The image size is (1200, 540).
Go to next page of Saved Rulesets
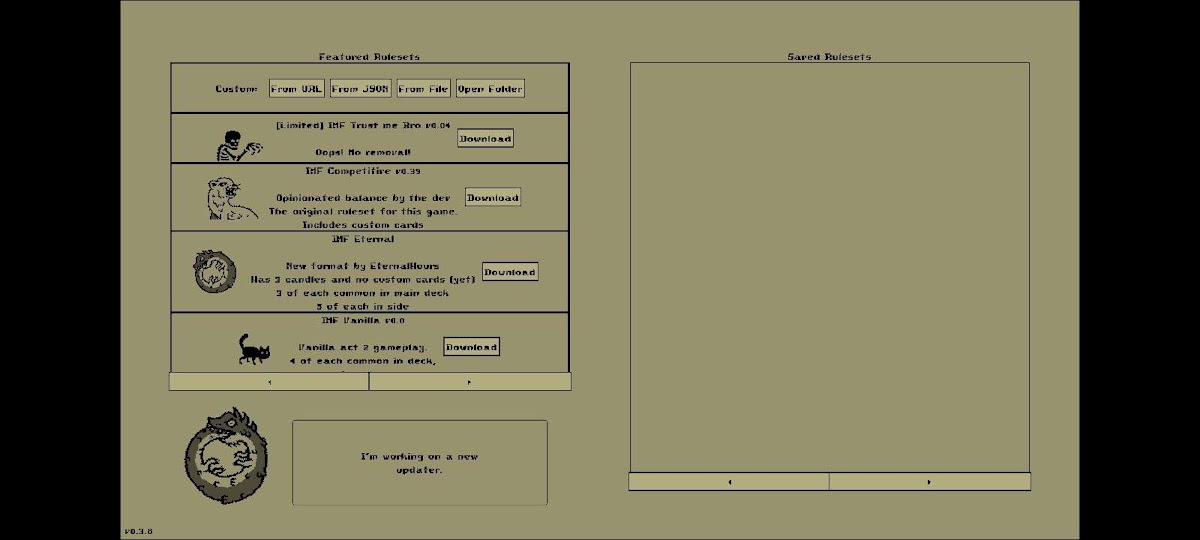tap(929, 482)
